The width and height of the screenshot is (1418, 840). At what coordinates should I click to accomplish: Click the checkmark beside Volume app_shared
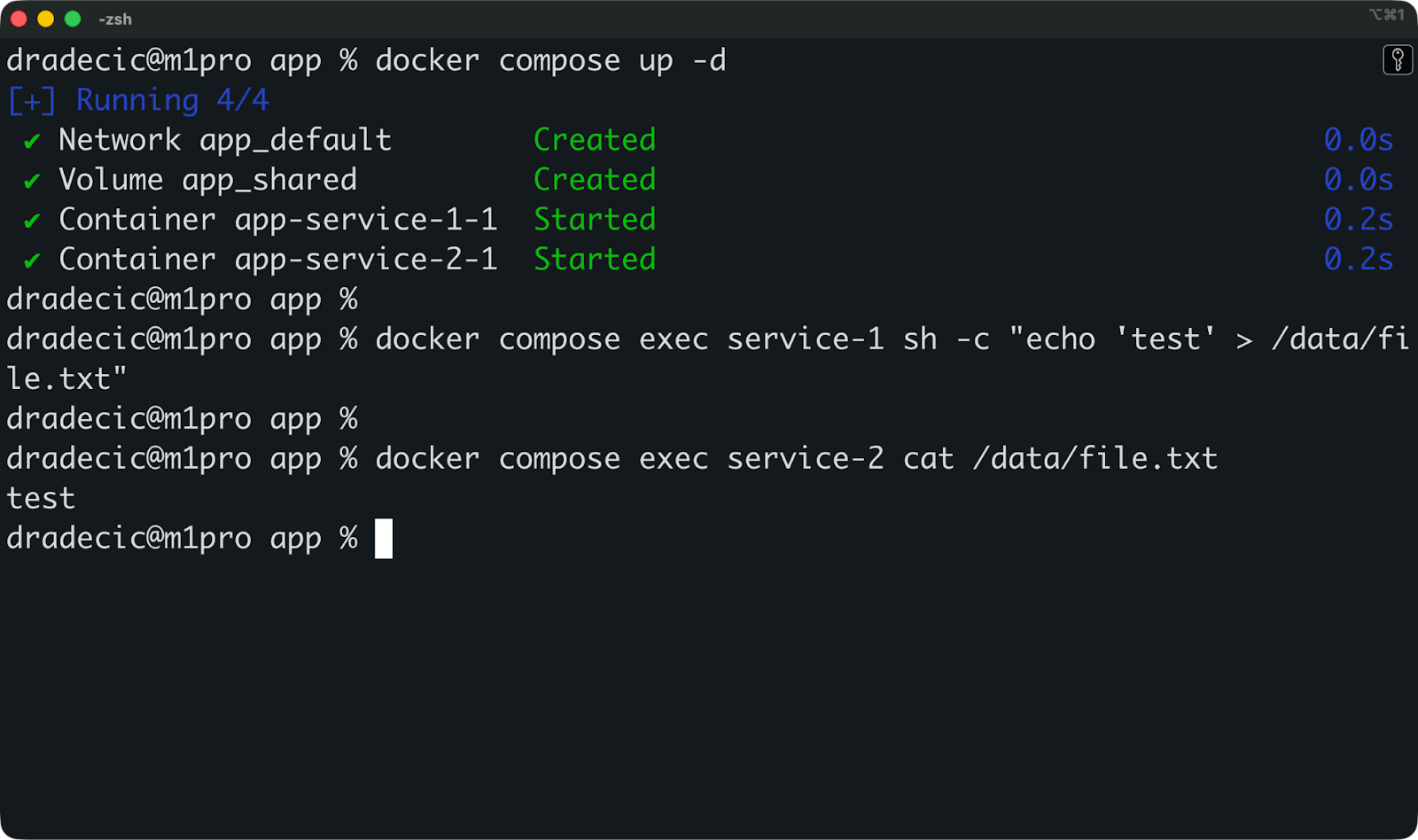(32, 182)
